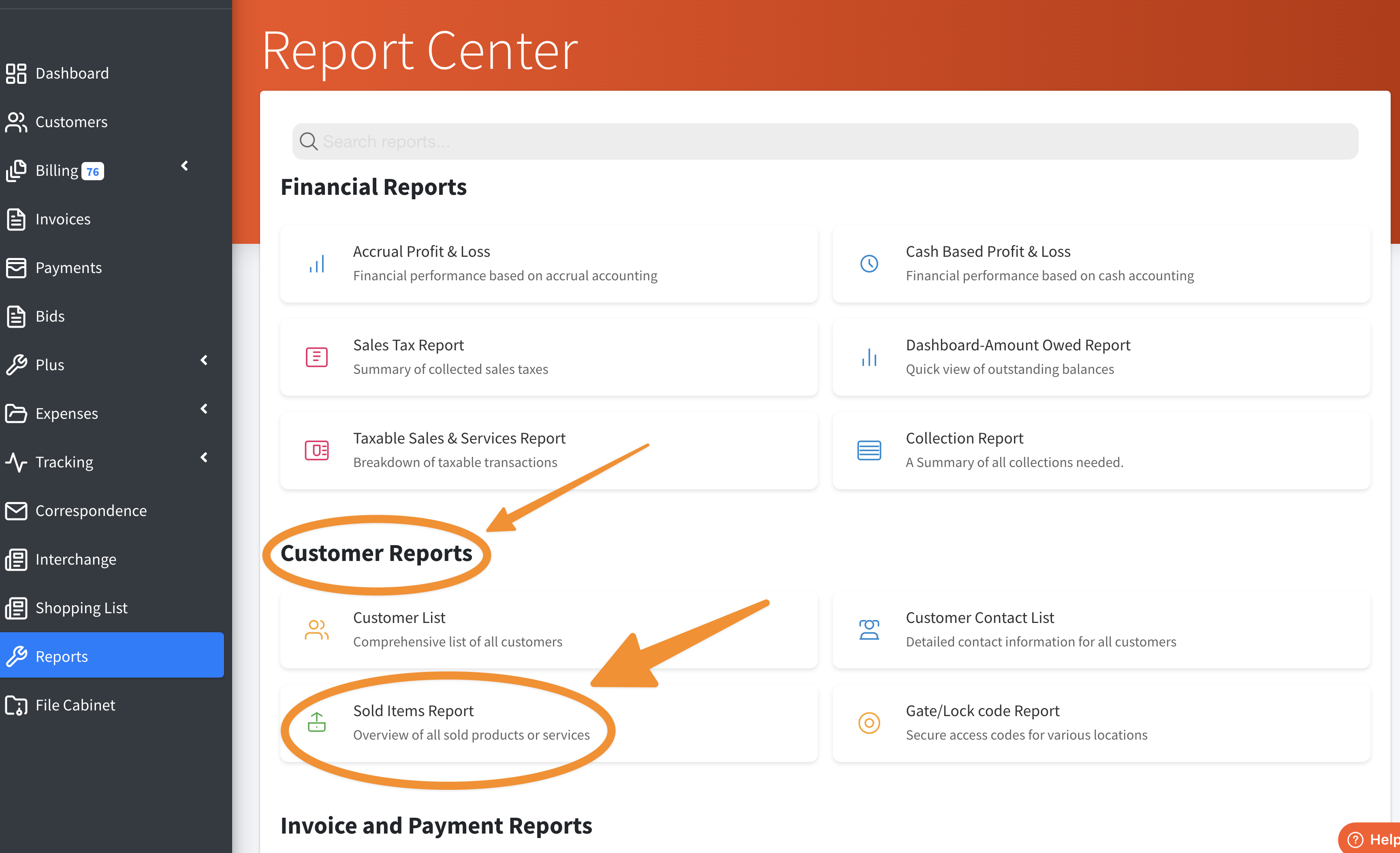Click the Sold Items Report green icon

coord(316,723)
